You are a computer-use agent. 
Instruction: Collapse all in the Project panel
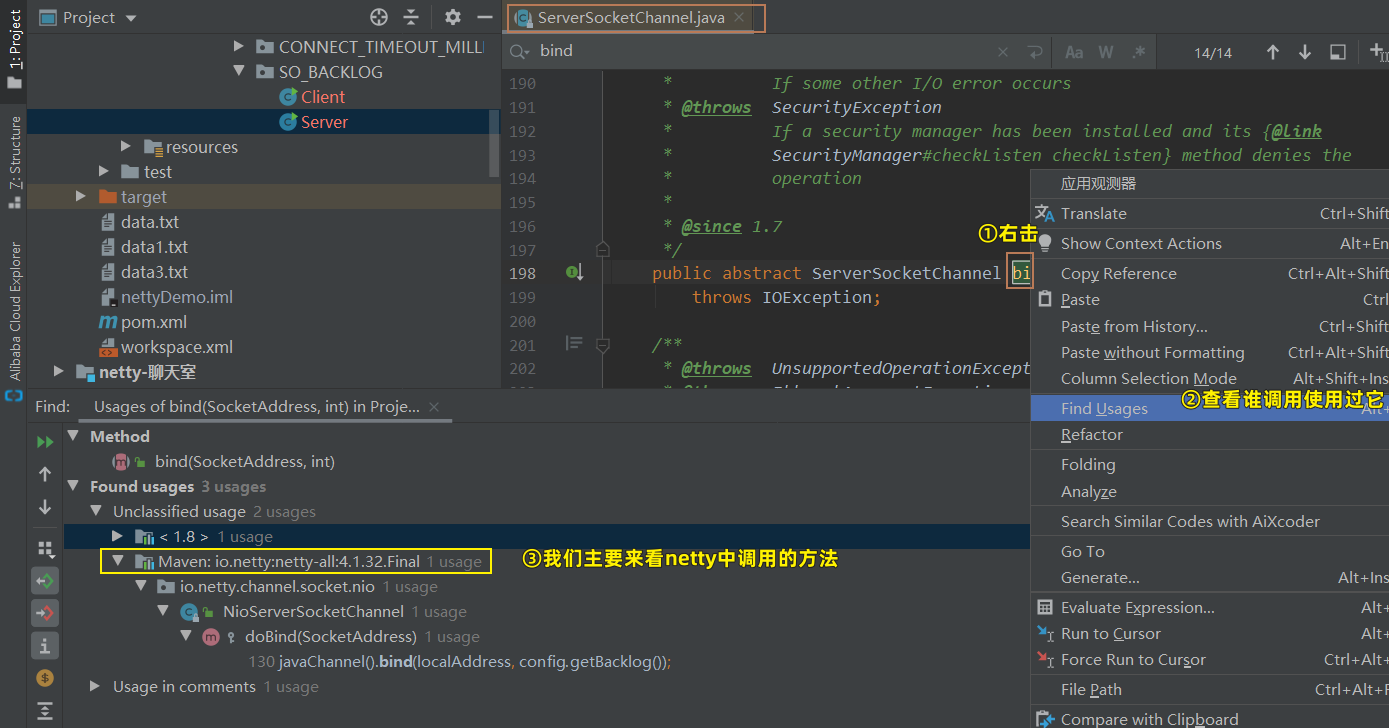click(x=411, y=17)
